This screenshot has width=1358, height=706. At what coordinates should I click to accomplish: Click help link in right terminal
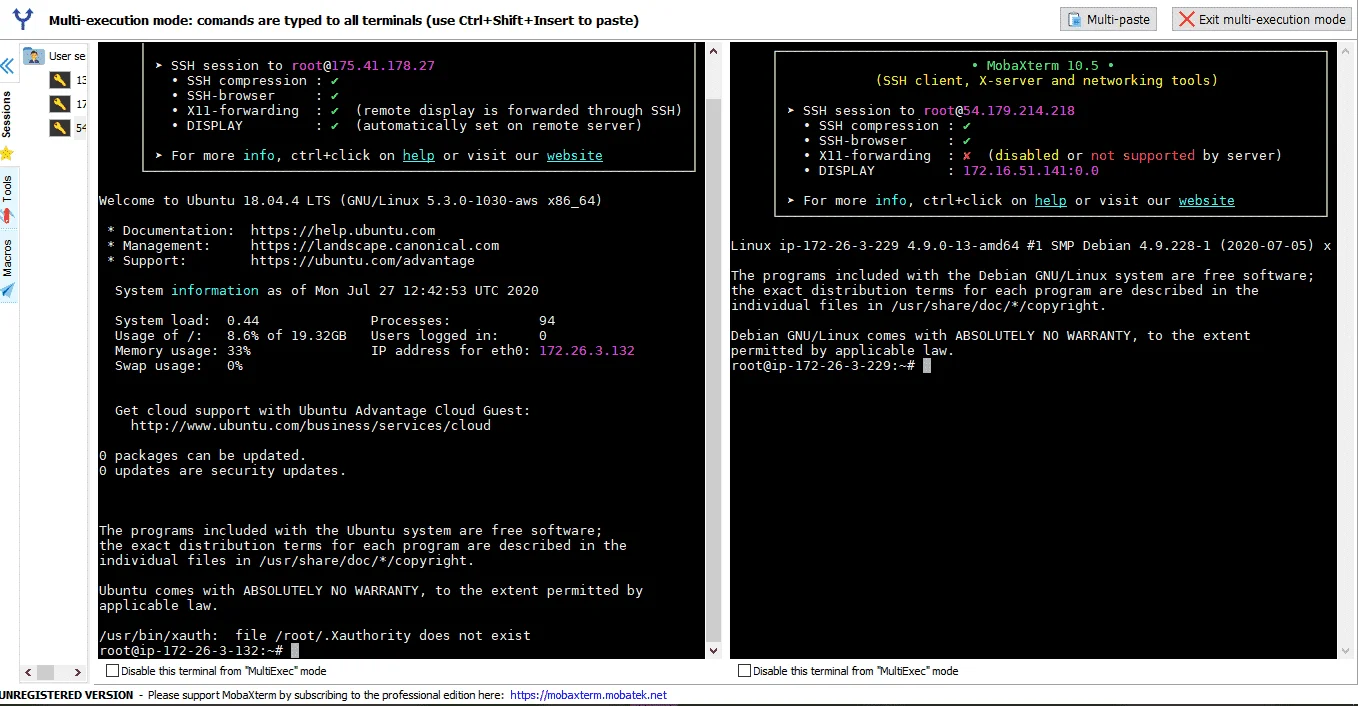click(x=1050, y=201)
